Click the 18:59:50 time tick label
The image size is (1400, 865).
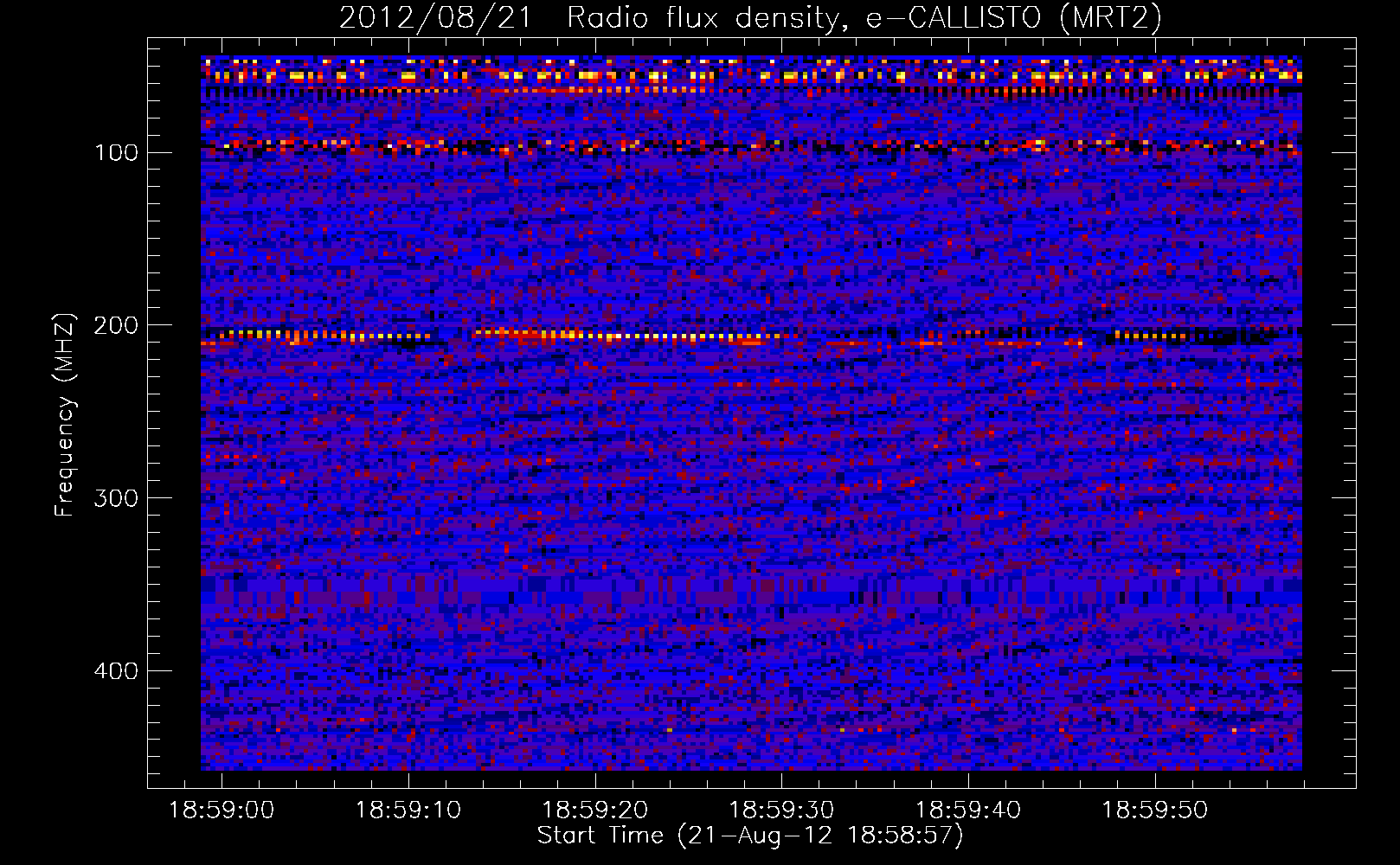point(1154,811)
